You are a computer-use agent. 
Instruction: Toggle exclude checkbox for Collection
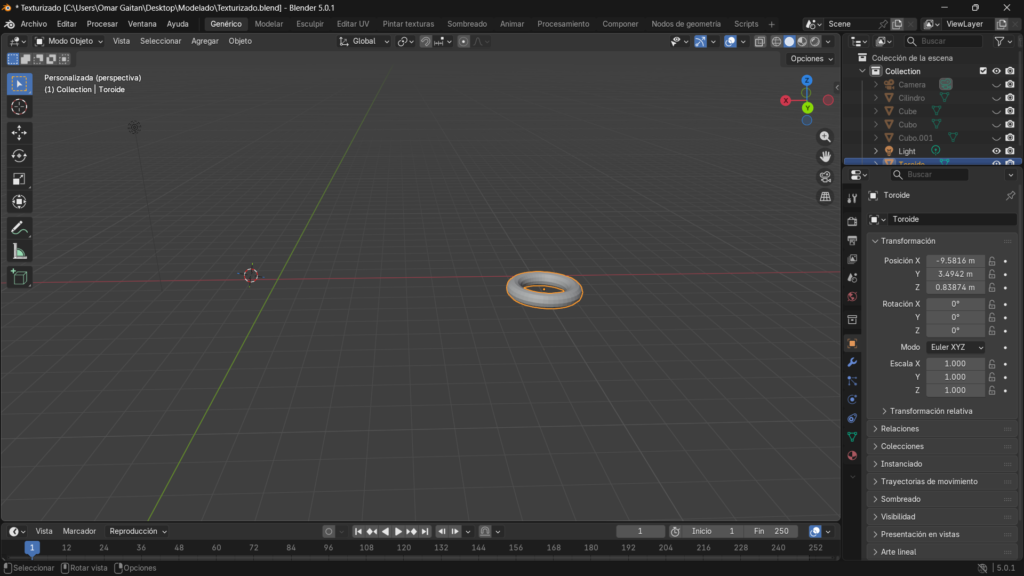[x=983, y=71]
